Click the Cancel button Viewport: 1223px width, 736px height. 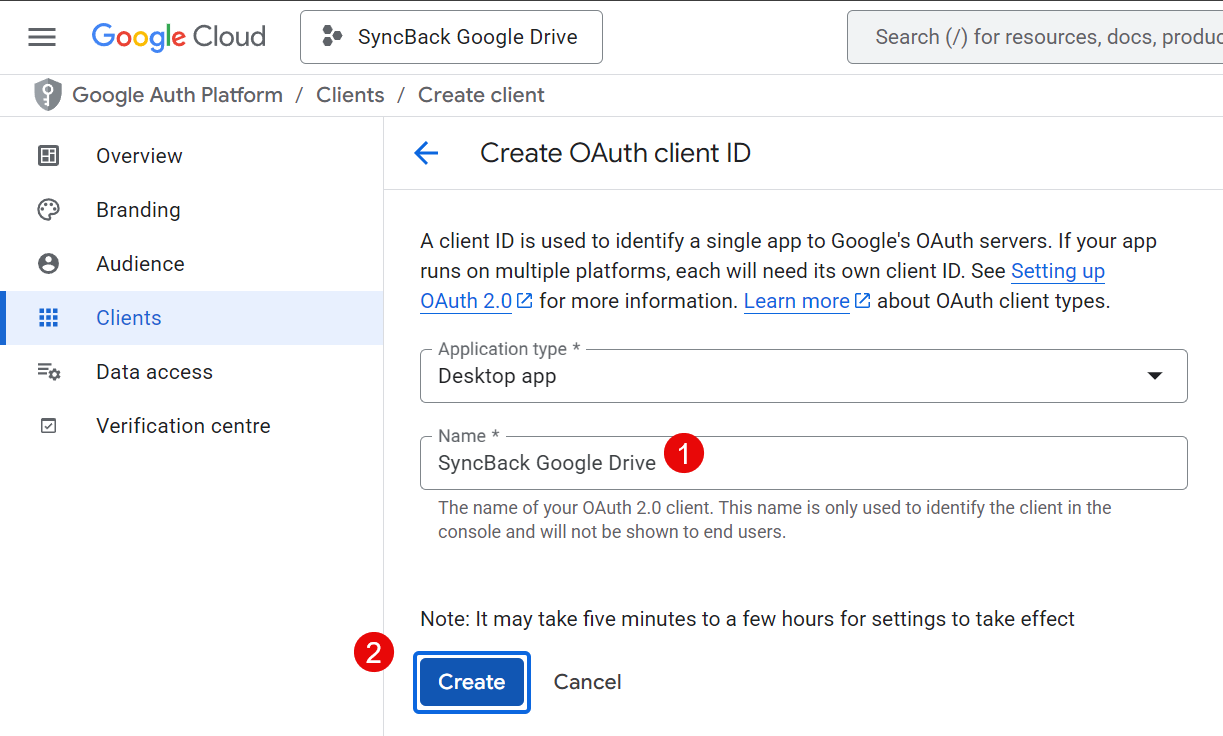(588, 682)
